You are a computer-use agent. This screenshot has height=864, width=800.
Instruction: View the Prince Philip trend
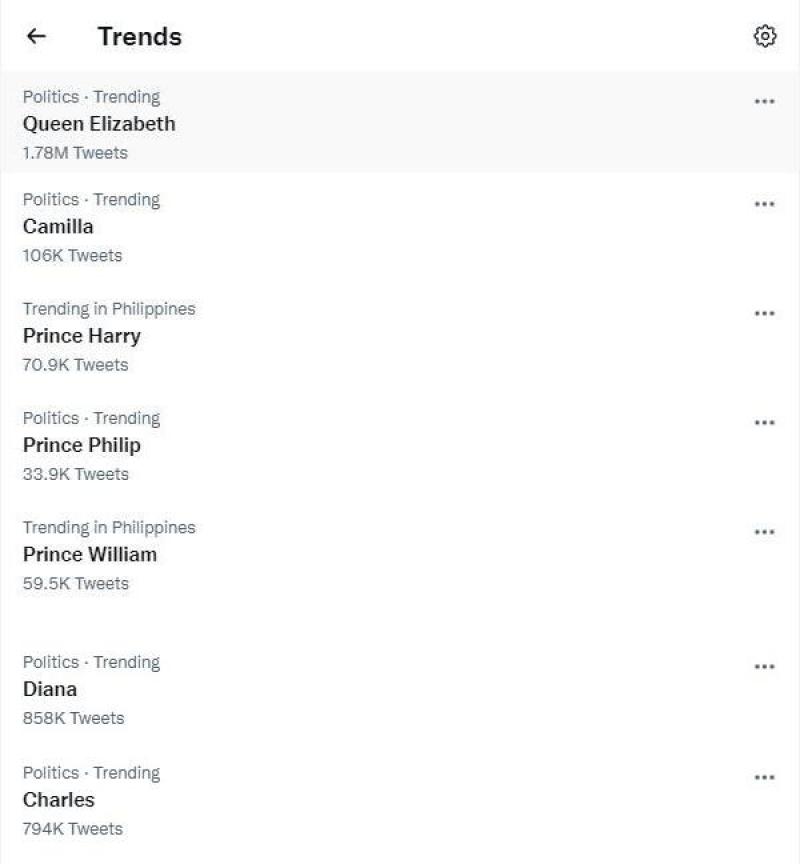(x=82, y=445)
